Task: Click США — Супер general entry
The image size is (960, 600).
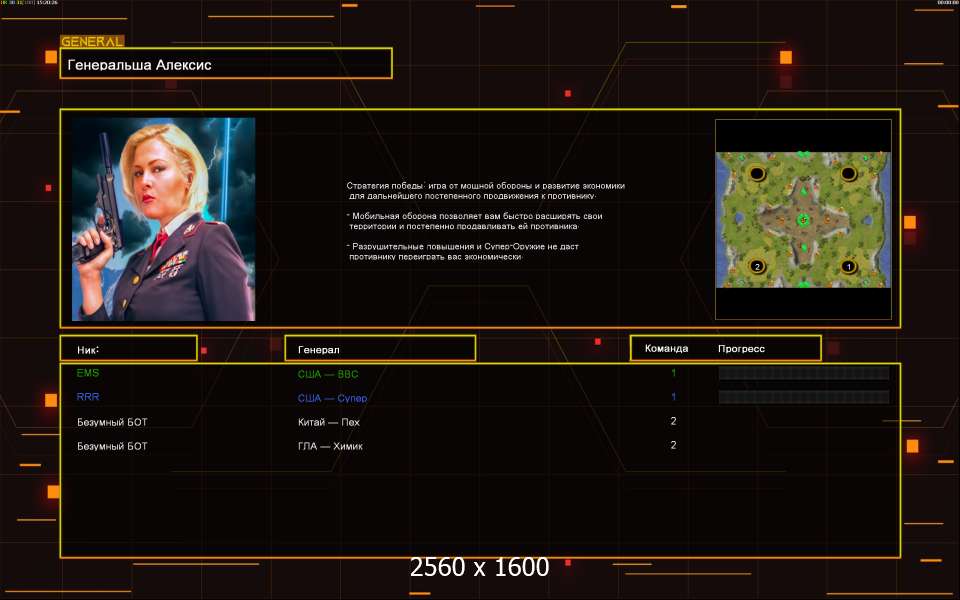Action: pyautogui.click(x=332, y=398)
